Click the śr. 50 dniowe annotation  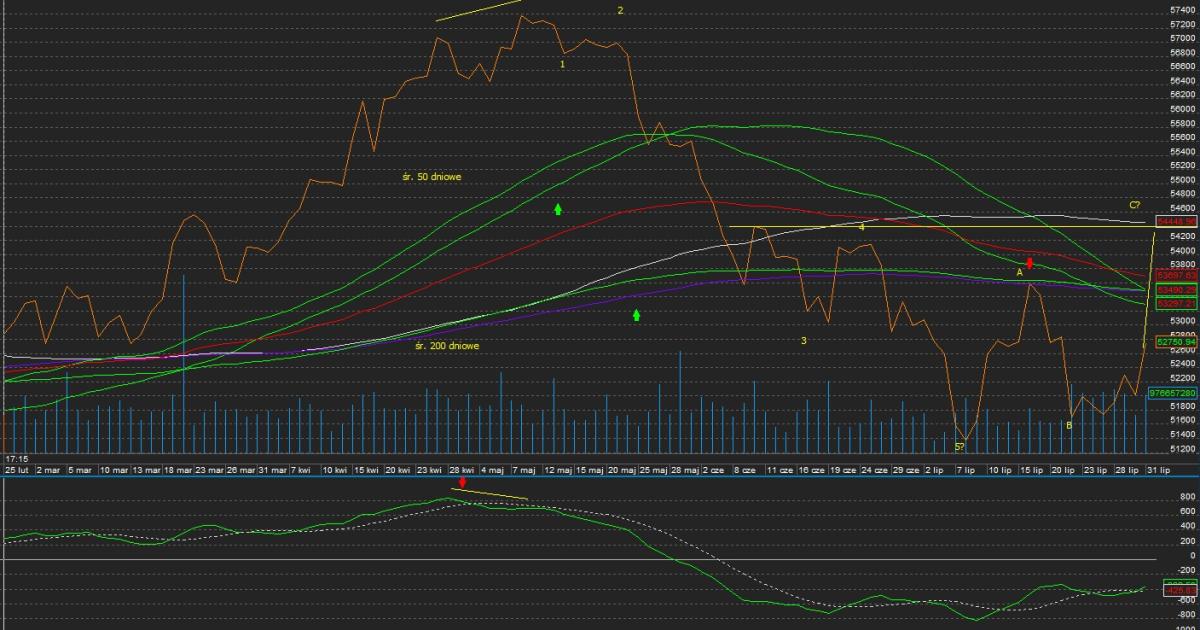(431, 176)
